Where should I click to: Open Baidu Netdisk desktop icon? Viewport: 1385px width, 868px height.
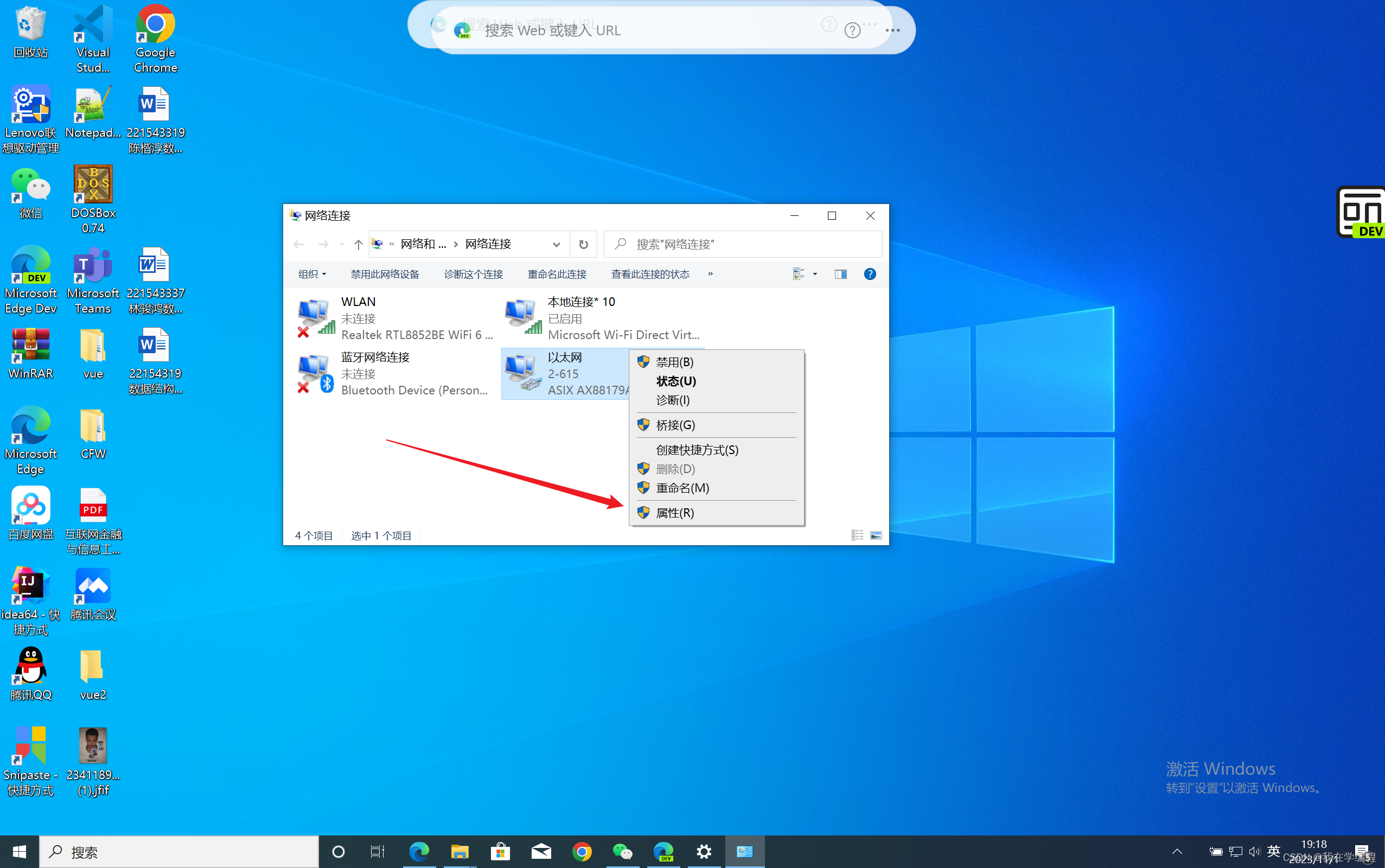pyautogui.click(x=30, y=514)
